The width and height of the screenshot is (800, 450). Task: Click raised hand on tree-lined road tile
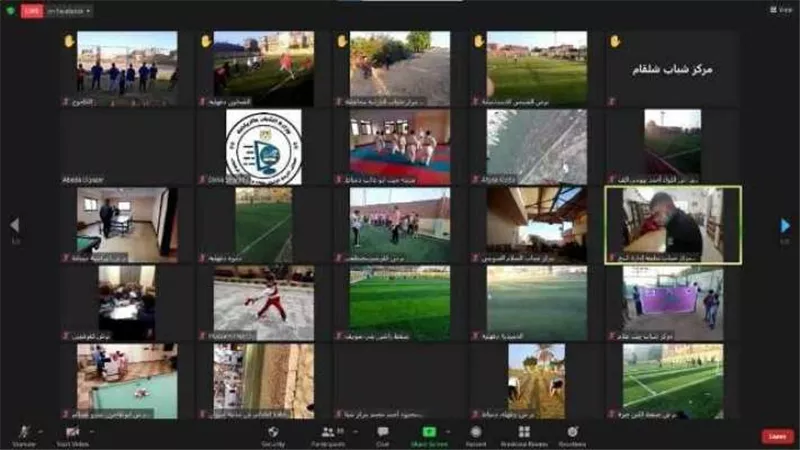coord(342,40)
